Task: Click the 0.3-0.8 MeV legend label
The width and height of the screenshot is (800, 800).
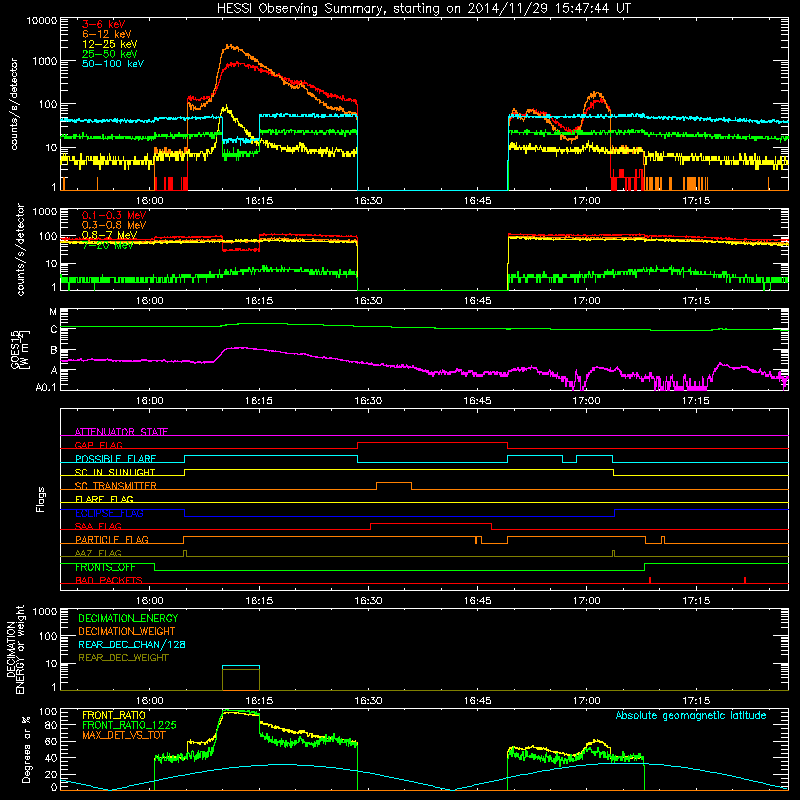Action: pos(114,225)
